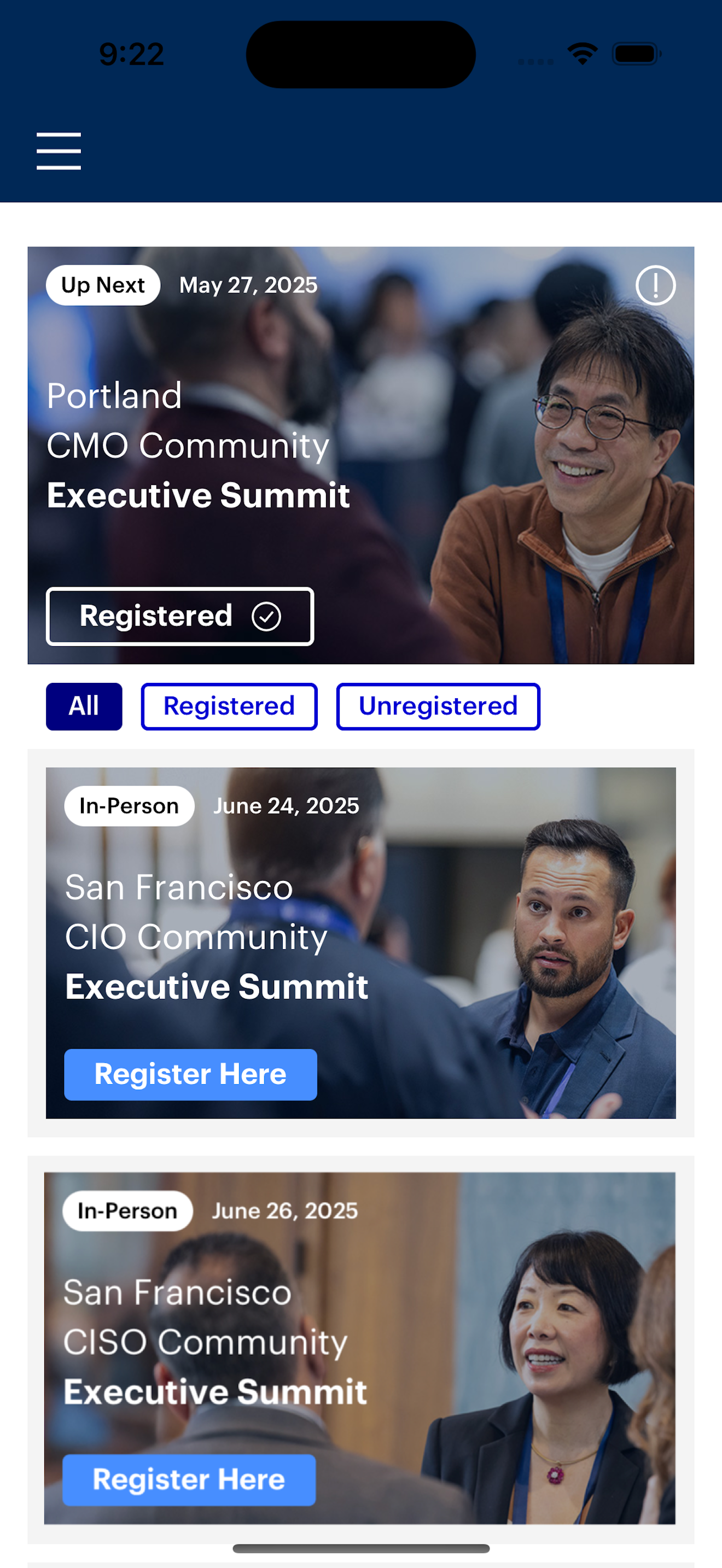The height and width of the screenshot is (1568, 722).
Task: Select the All events filter
Action: tap(84, 706)
